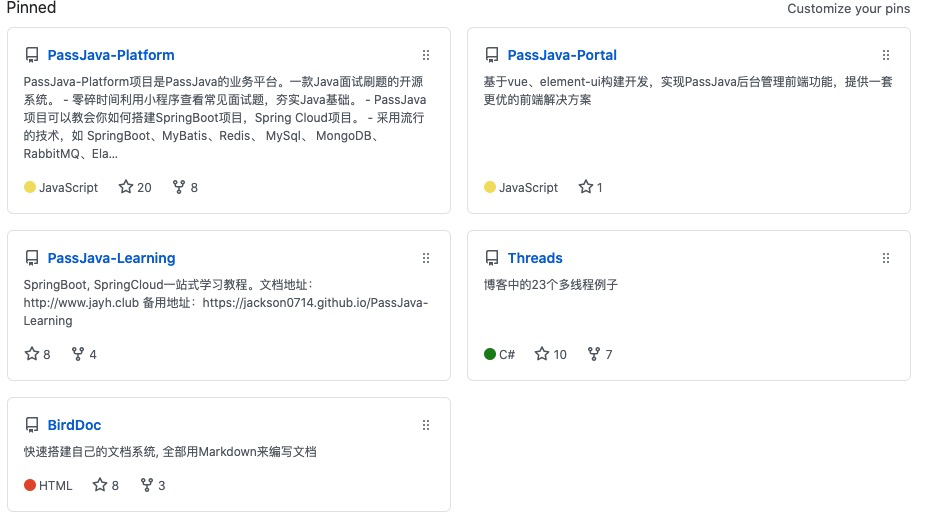Click Customize your pins
928x532 pixels.
[848, 9]
